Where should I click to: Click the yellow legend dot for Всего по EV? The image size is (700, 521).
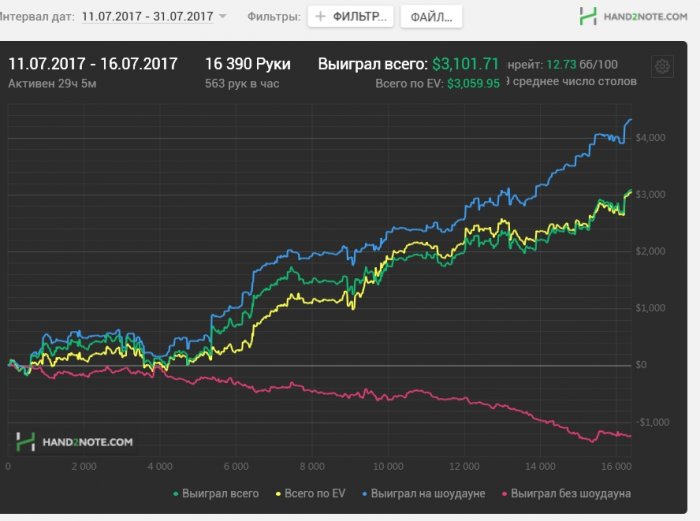click(278, 494)
